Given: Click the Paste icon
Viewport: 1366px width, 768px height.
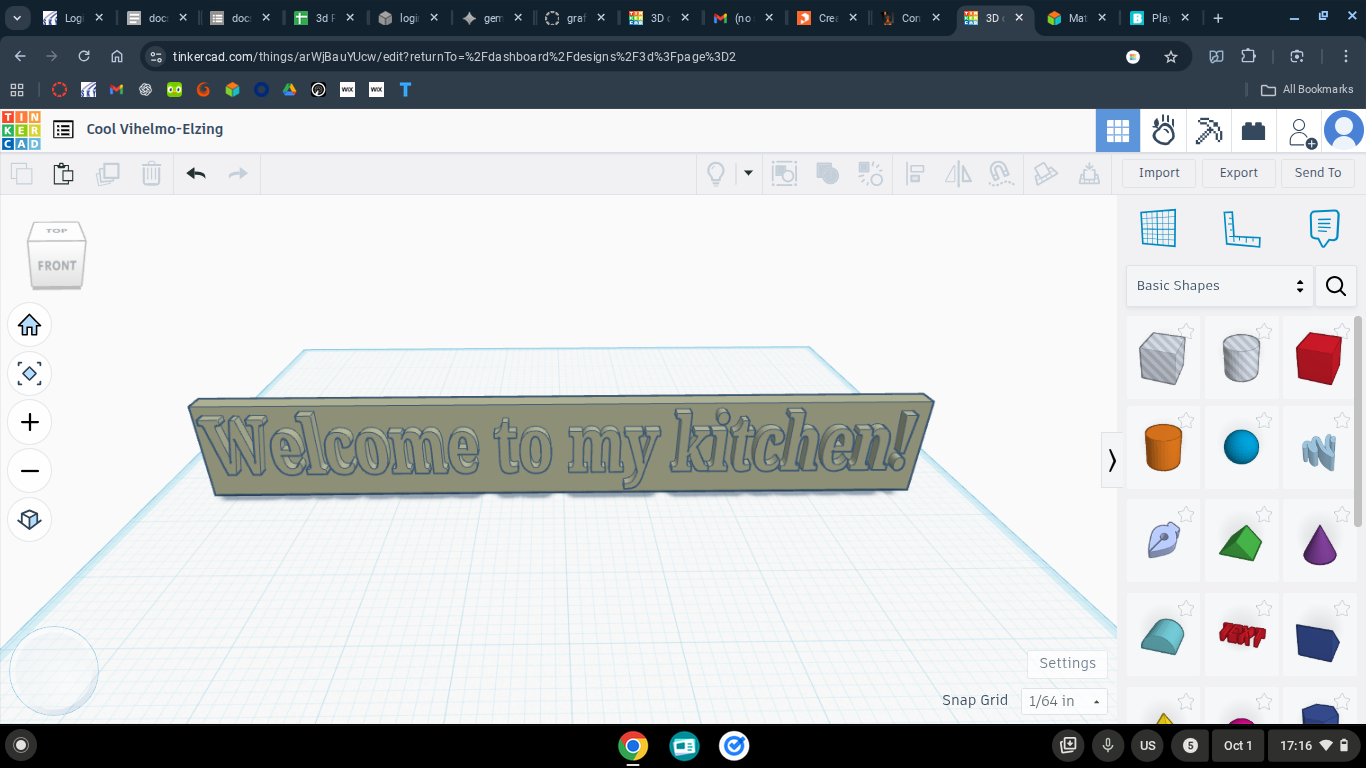Looking at the screenshot, I should coord(64,173).
